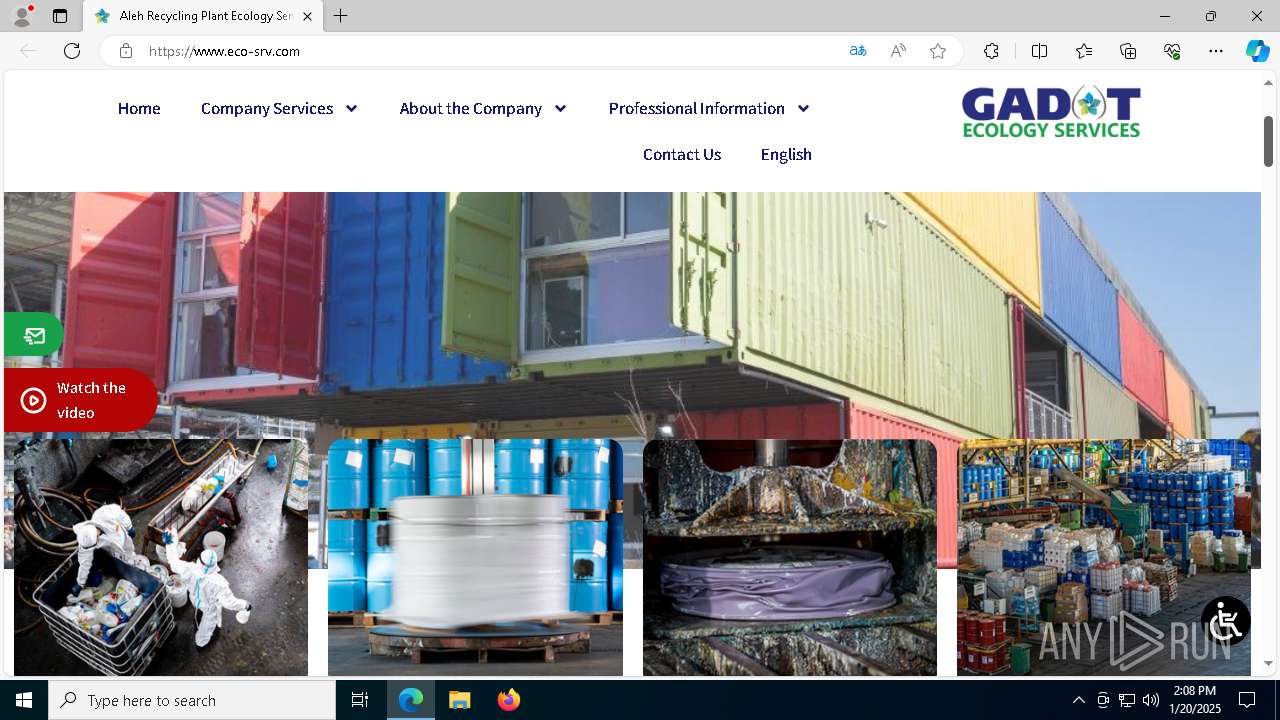Image resolution: width=1280 pixels, height=720 pixels.
Task: Click the address bar URL
Action: click(x=224, y=51)
